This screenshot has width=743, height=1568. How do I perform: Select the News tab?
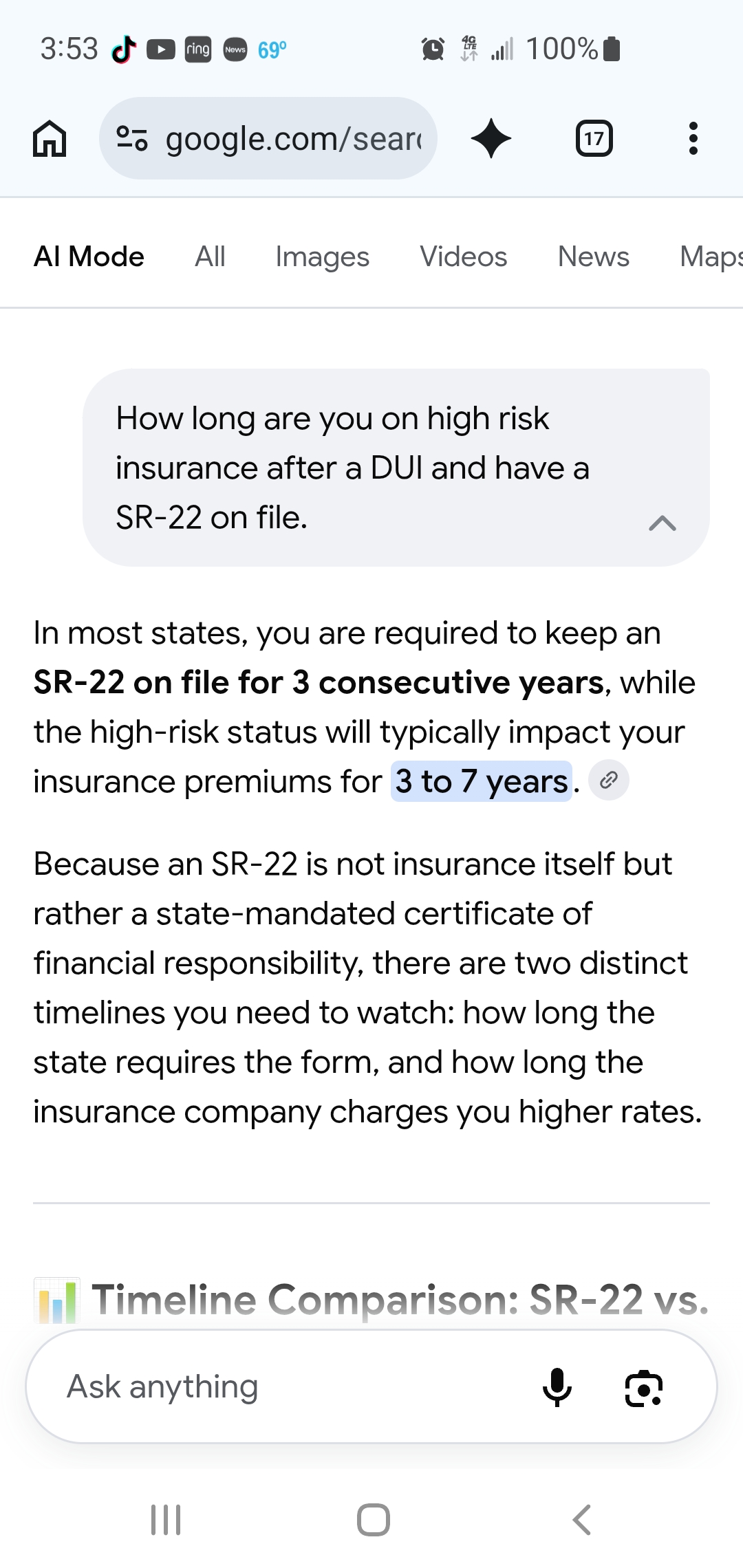[x=594, y=257]
